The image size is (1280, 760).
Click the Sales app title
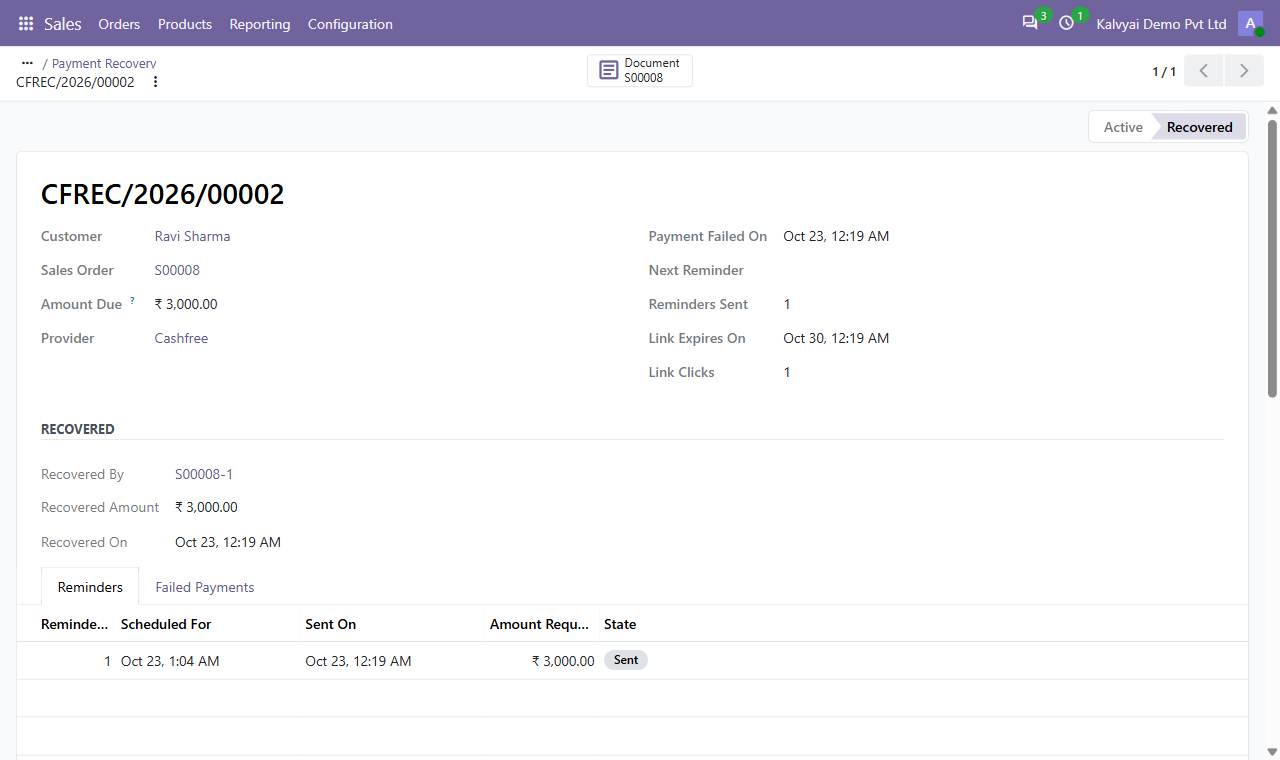point(63,23)
